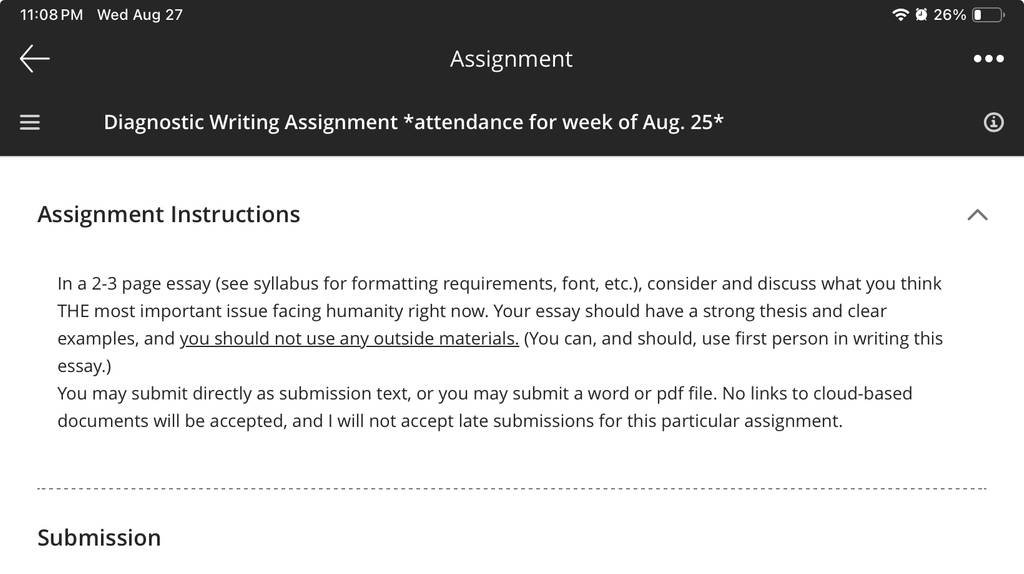Tap the Wed Aug 27 date

140,14
